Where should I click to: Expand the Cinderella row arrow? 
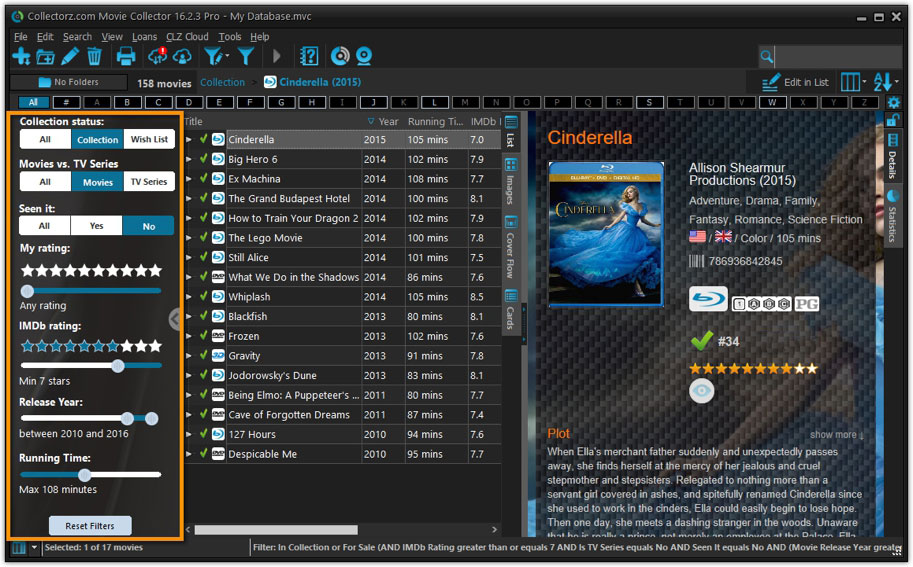(x=189, y=140)
